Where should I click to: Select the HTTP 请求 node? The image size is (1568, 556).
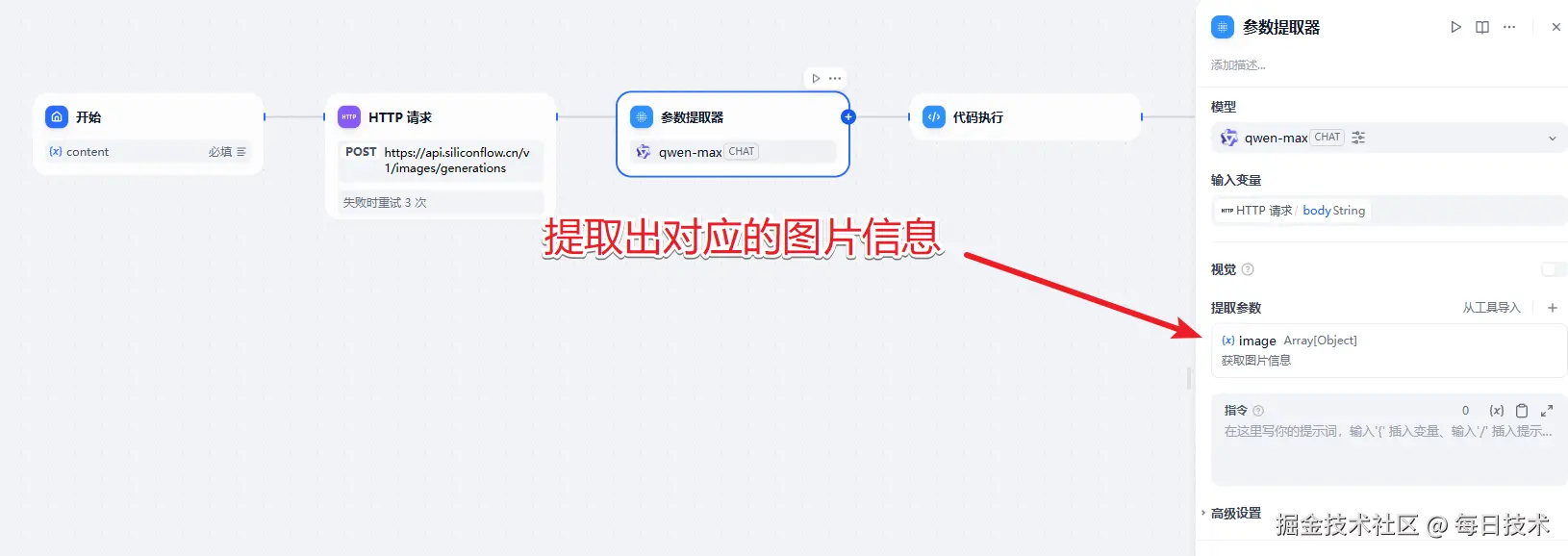coord(441,156)
